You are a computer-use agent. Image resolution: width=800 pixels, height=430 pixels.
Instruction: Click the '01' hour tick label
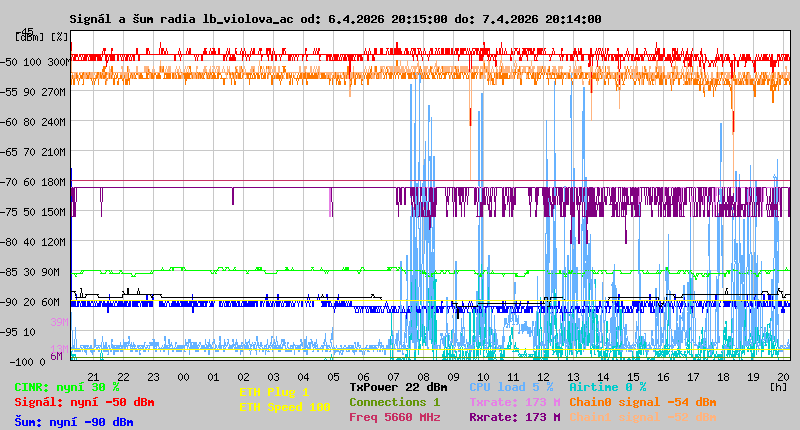[213, 377]
